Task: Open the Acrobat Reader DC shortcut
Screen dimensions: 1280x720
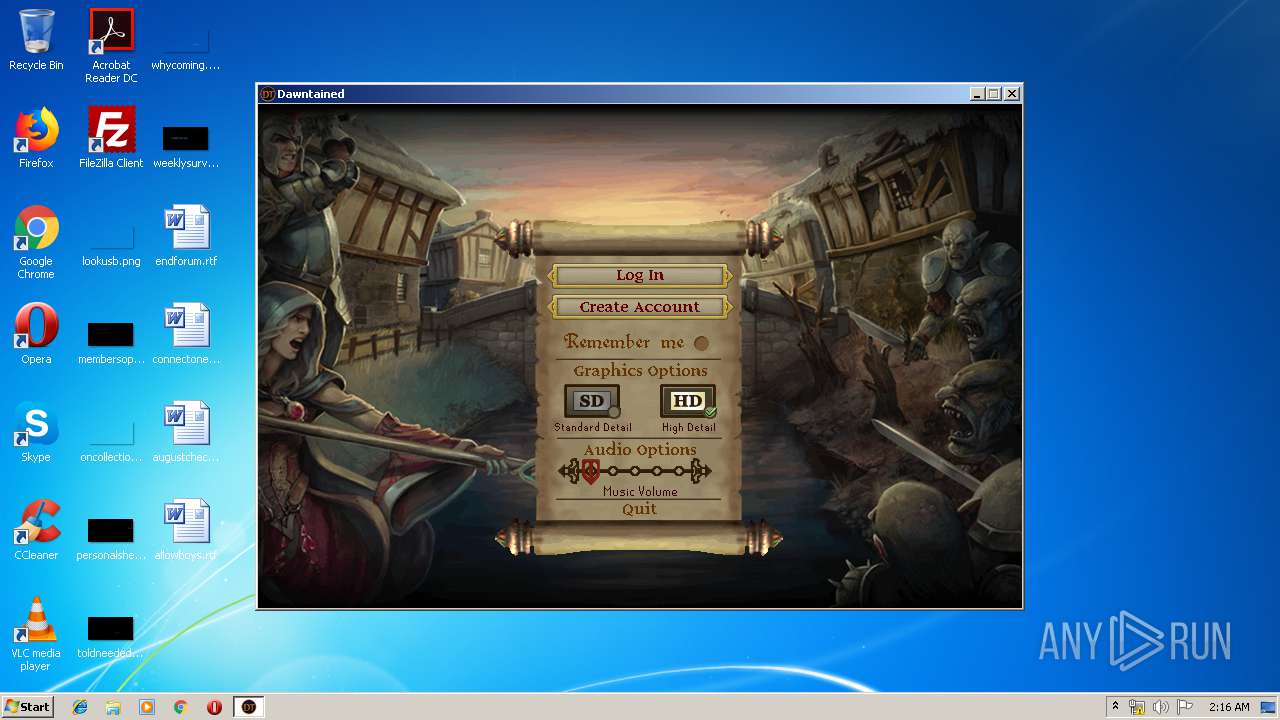Action: pyautogui.click(x=111, y=46)
